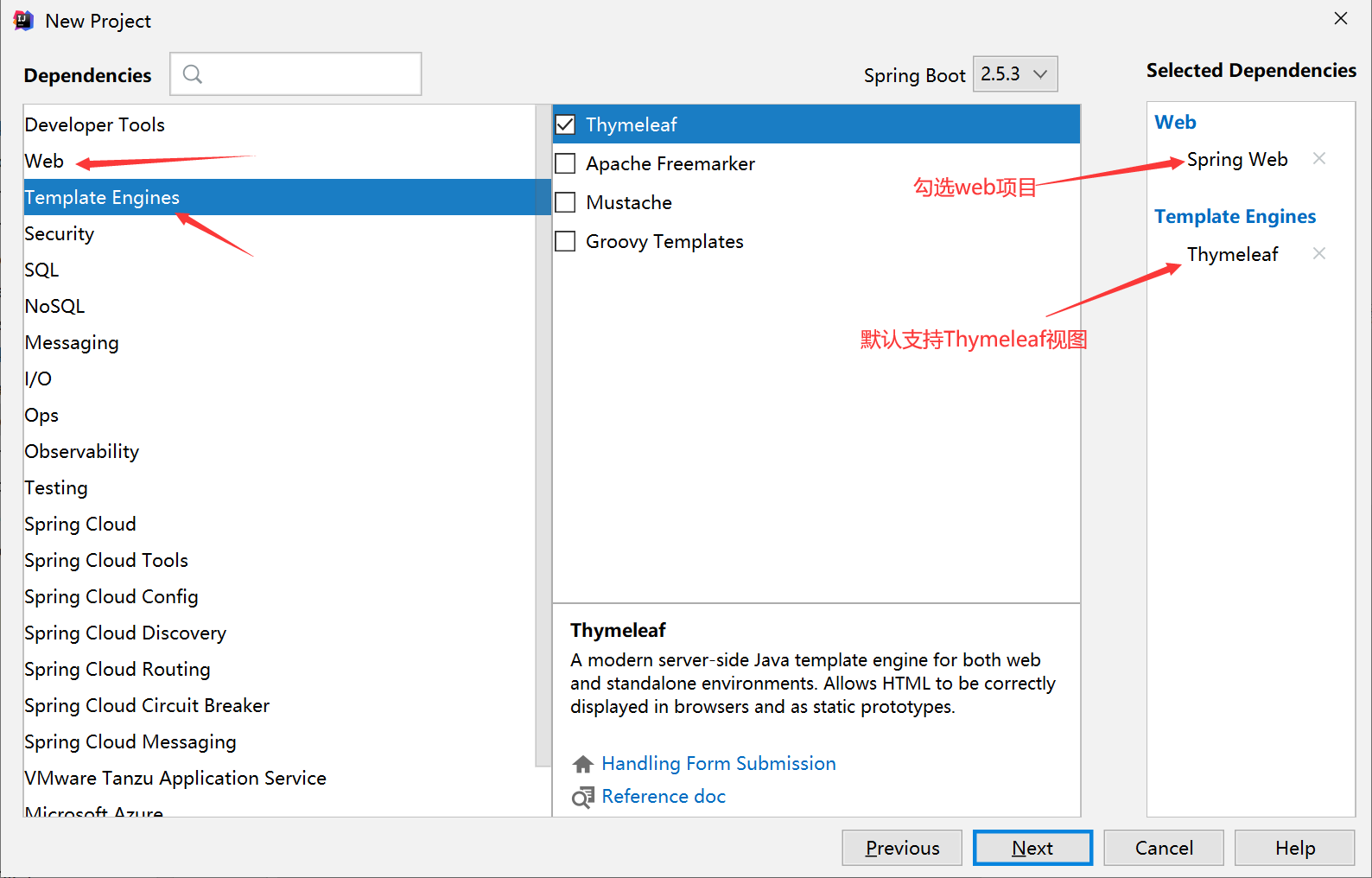
Task: Close the New Project dialog
Action: click(x=1341, y=18)
